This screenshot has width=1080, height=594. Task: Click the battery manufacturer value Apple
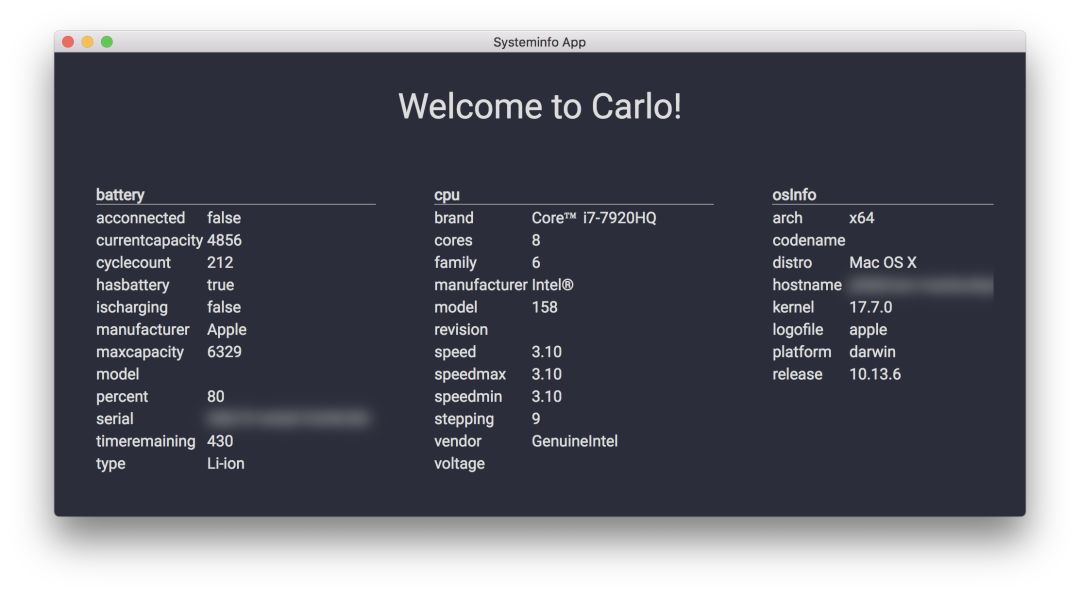(227, 330)
